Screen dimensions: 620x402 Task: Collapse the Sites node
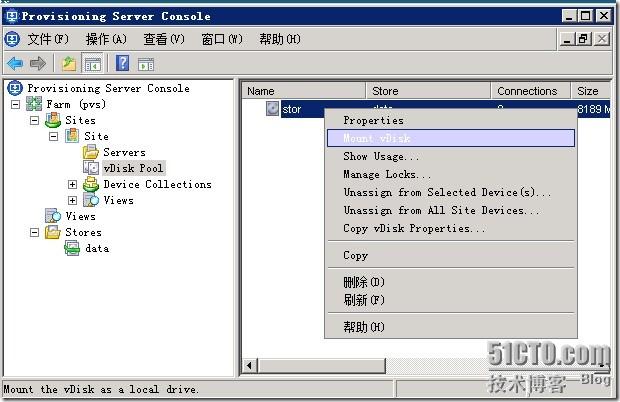tap(34, 120)
